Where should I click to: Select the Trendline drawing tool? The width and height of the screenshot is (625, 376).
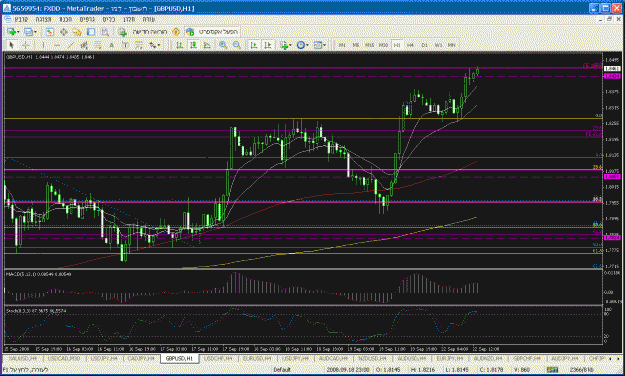(71, 45)
